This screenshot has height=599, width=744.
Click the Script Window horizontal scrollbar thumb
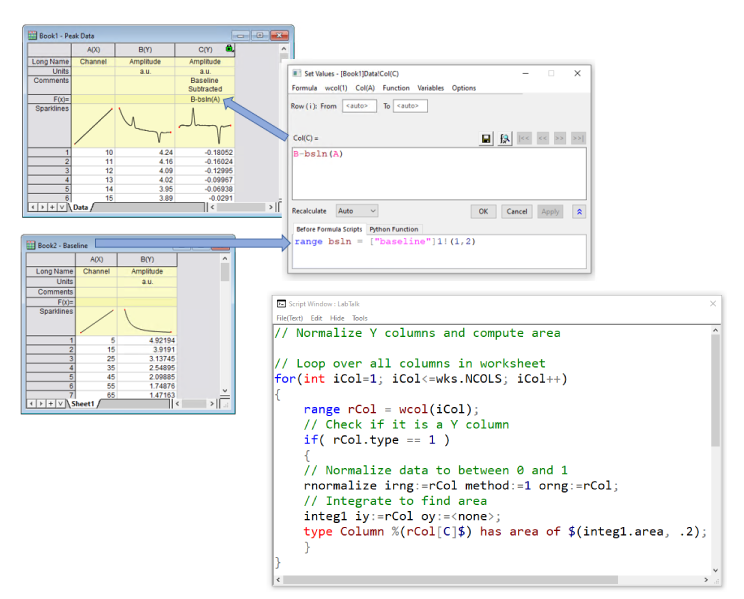coord(450,580)
